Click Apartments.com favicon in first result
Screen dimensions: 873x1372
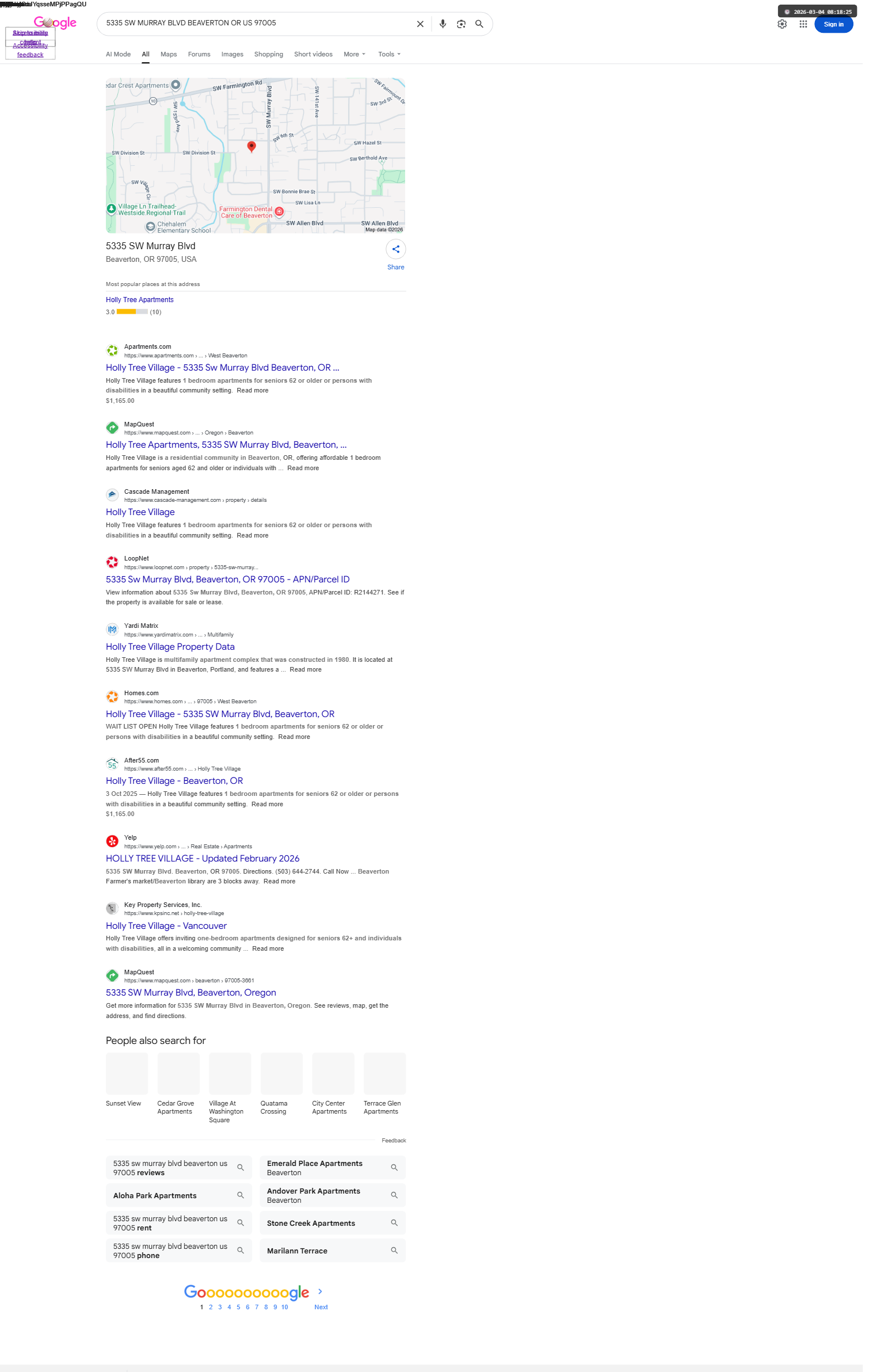tap(112, 350)
